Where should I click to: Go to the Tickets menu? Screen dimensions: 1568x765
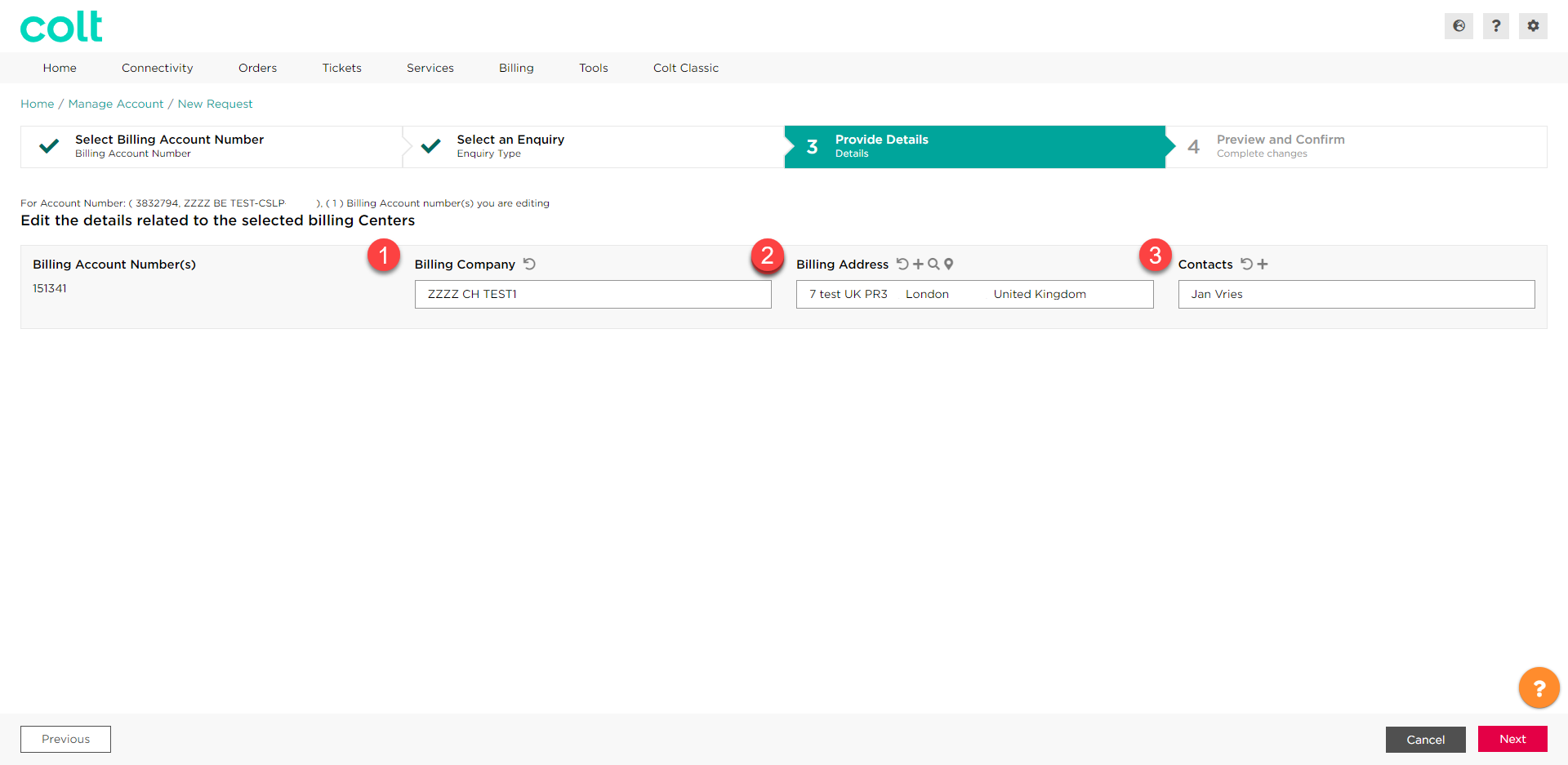point(341,68)
